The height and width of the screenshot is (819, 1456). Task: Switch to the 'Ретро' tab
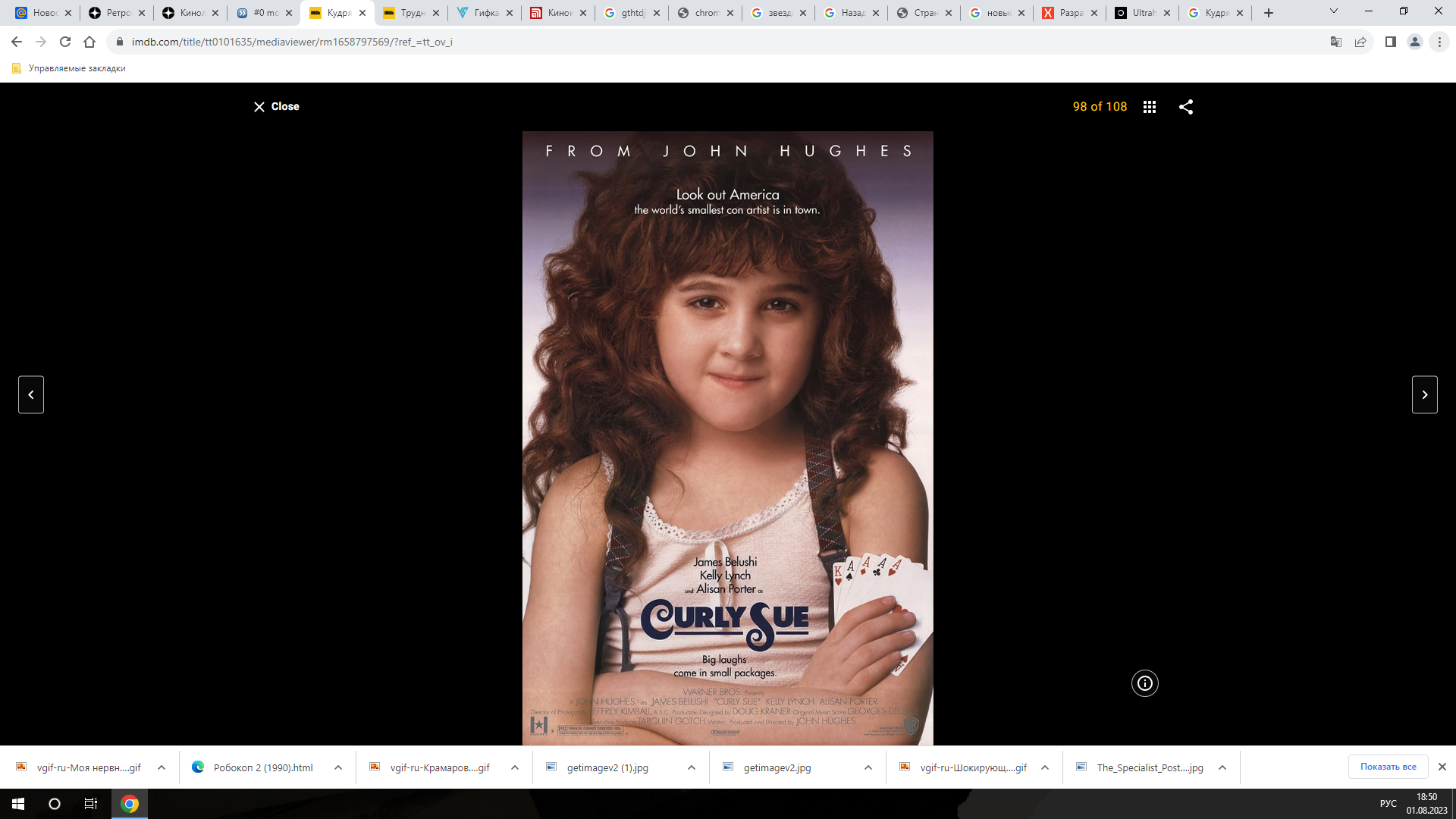point(116,13)
